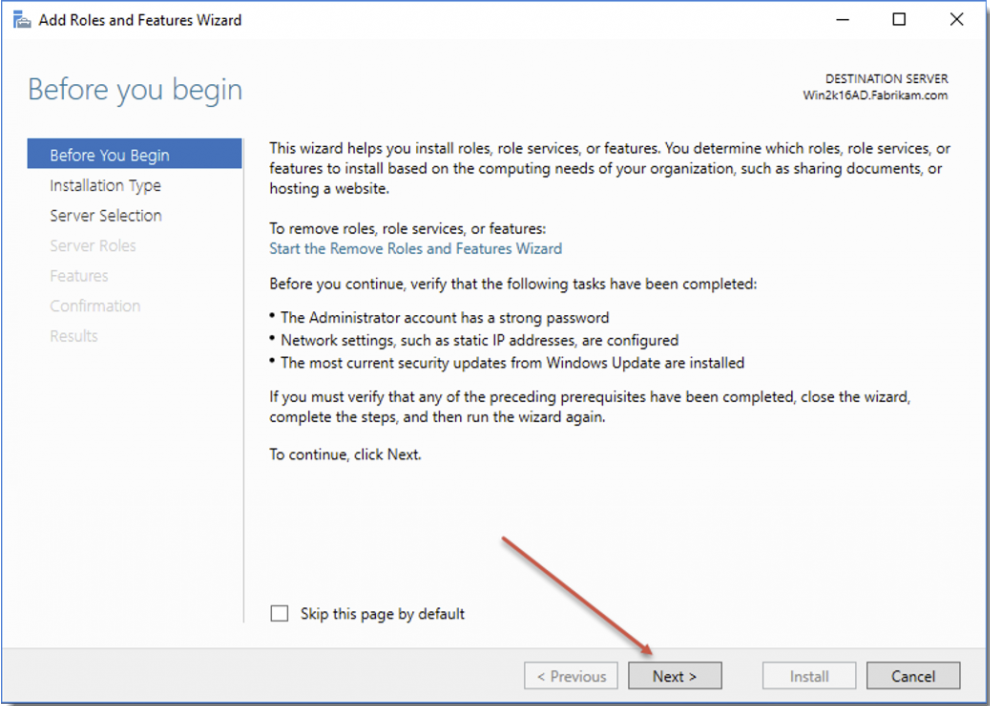Open the Server Selection step
Viewport: 990px width, 706px height.
pyautogui.click(x=106, y=215)
